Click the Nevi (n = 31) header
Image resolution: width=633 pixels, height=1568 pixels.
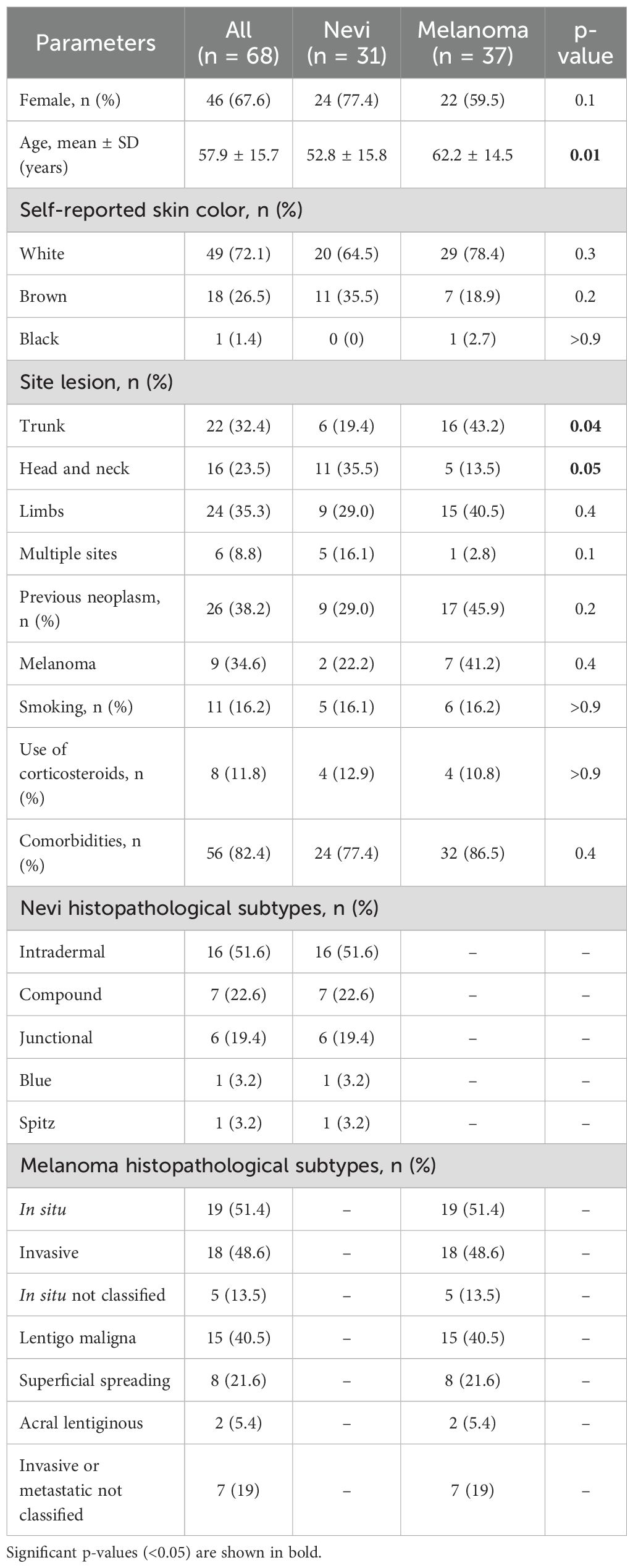click(346, 43)
